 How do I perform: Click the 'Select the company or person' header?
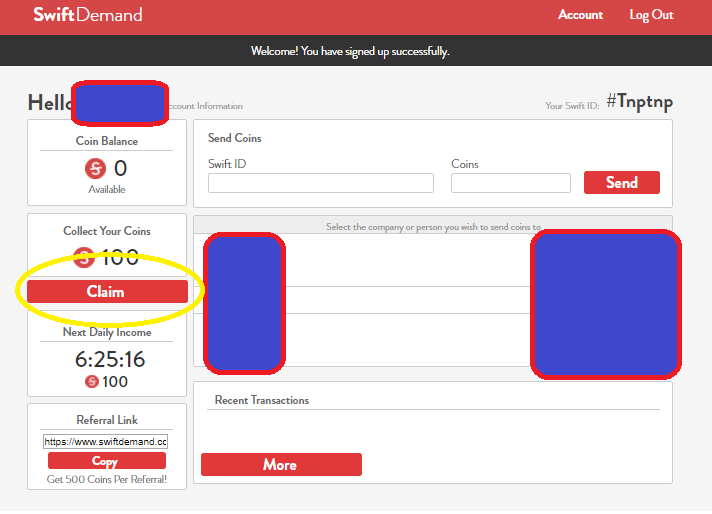tap(433, 227)
